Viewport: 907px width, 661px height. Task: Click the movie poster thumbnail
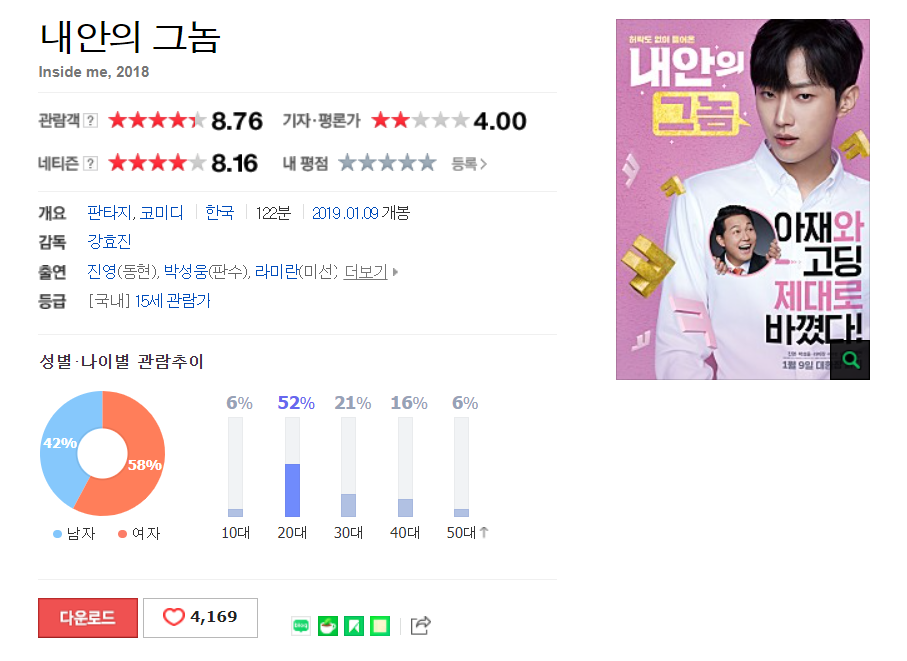point(743,200)
